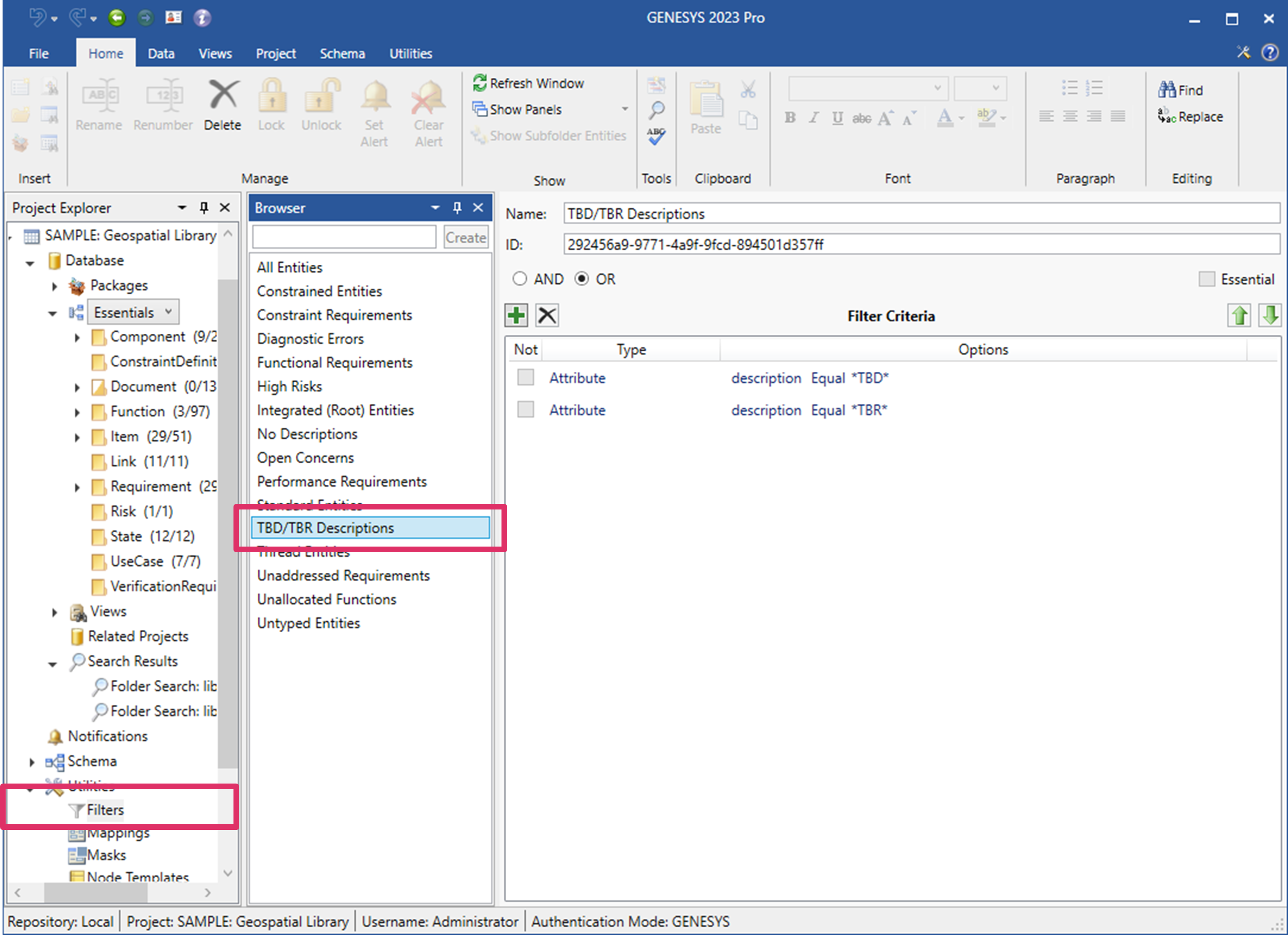Select Notifications in Project Explorer
The height and width of the screenshot is (935, 1288).
point(107,736)
